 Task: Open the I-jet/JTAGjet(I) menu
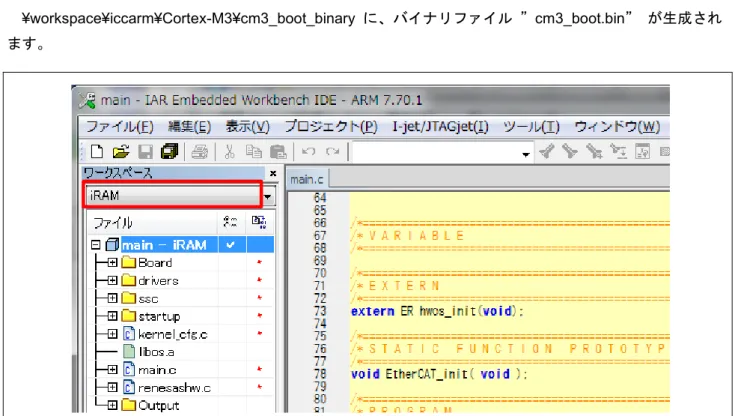tap(440, 127)
